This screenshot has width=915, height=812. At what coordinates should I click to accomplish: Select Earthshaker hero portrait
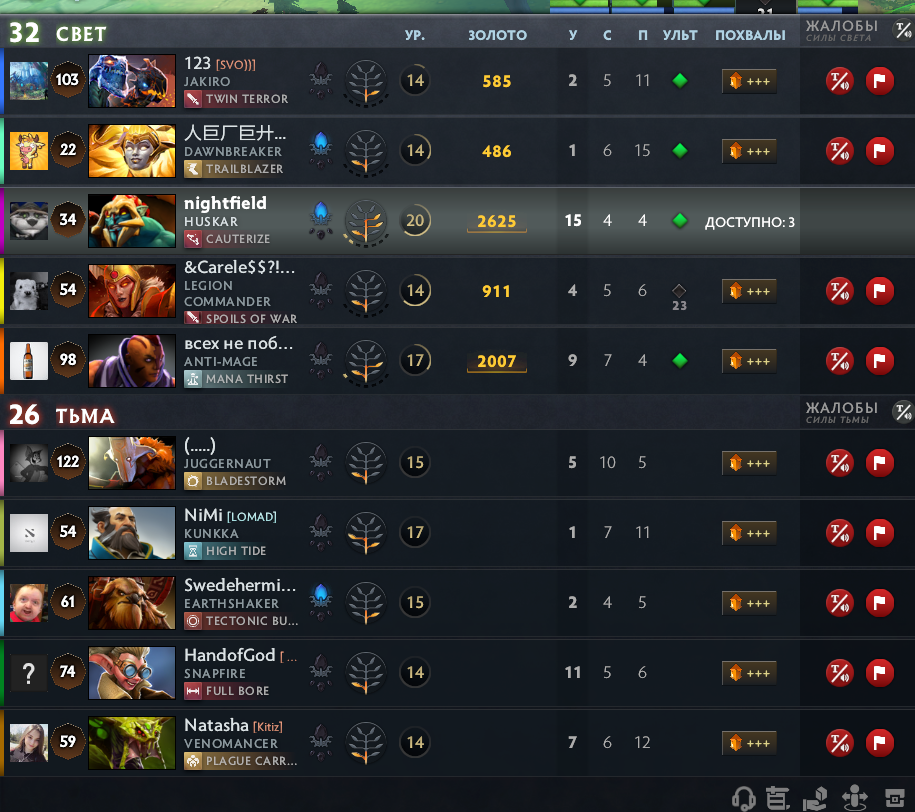click(132, 602)
